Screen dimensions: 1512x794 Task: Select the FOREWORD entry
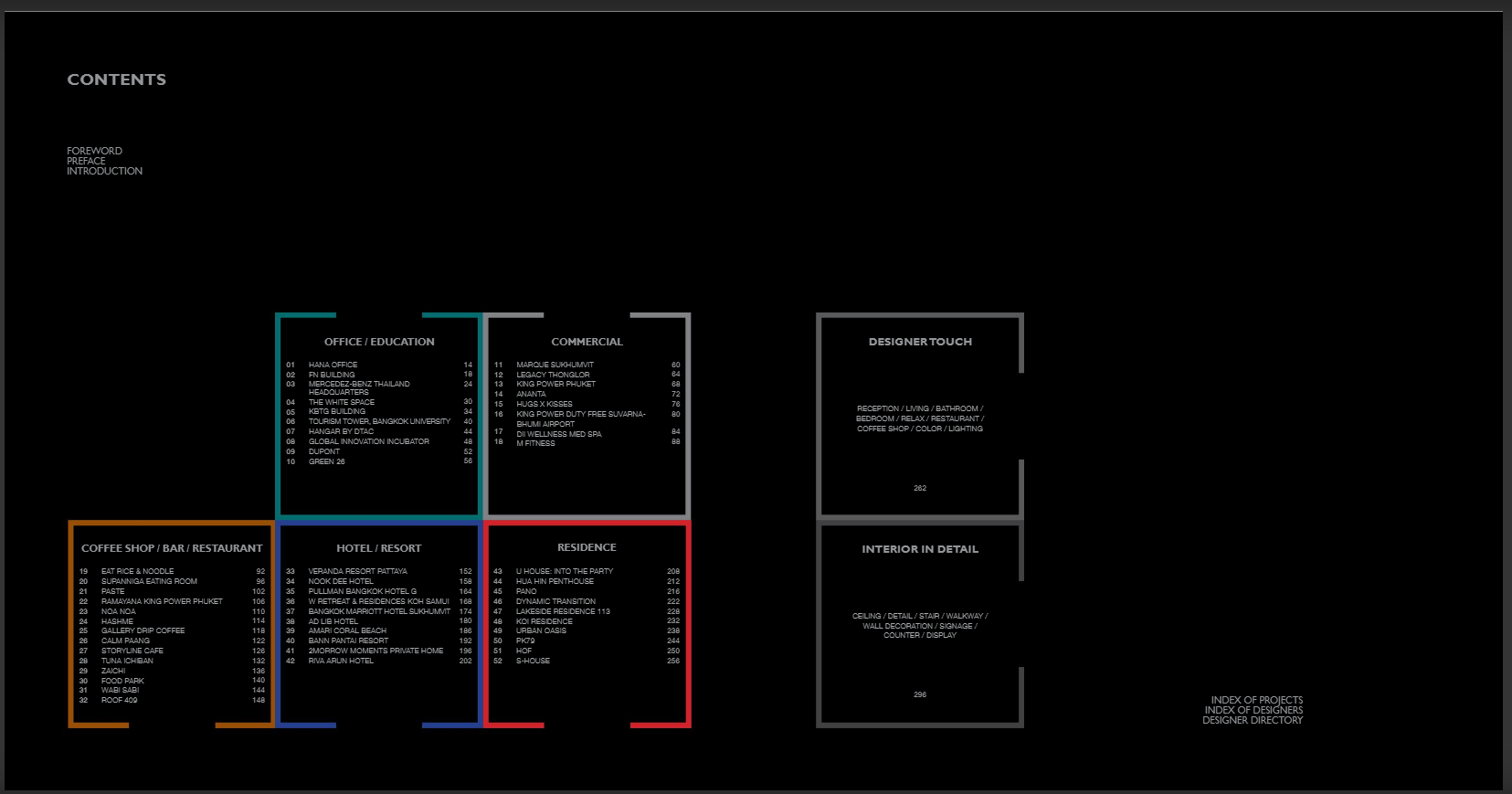(94, 151)
